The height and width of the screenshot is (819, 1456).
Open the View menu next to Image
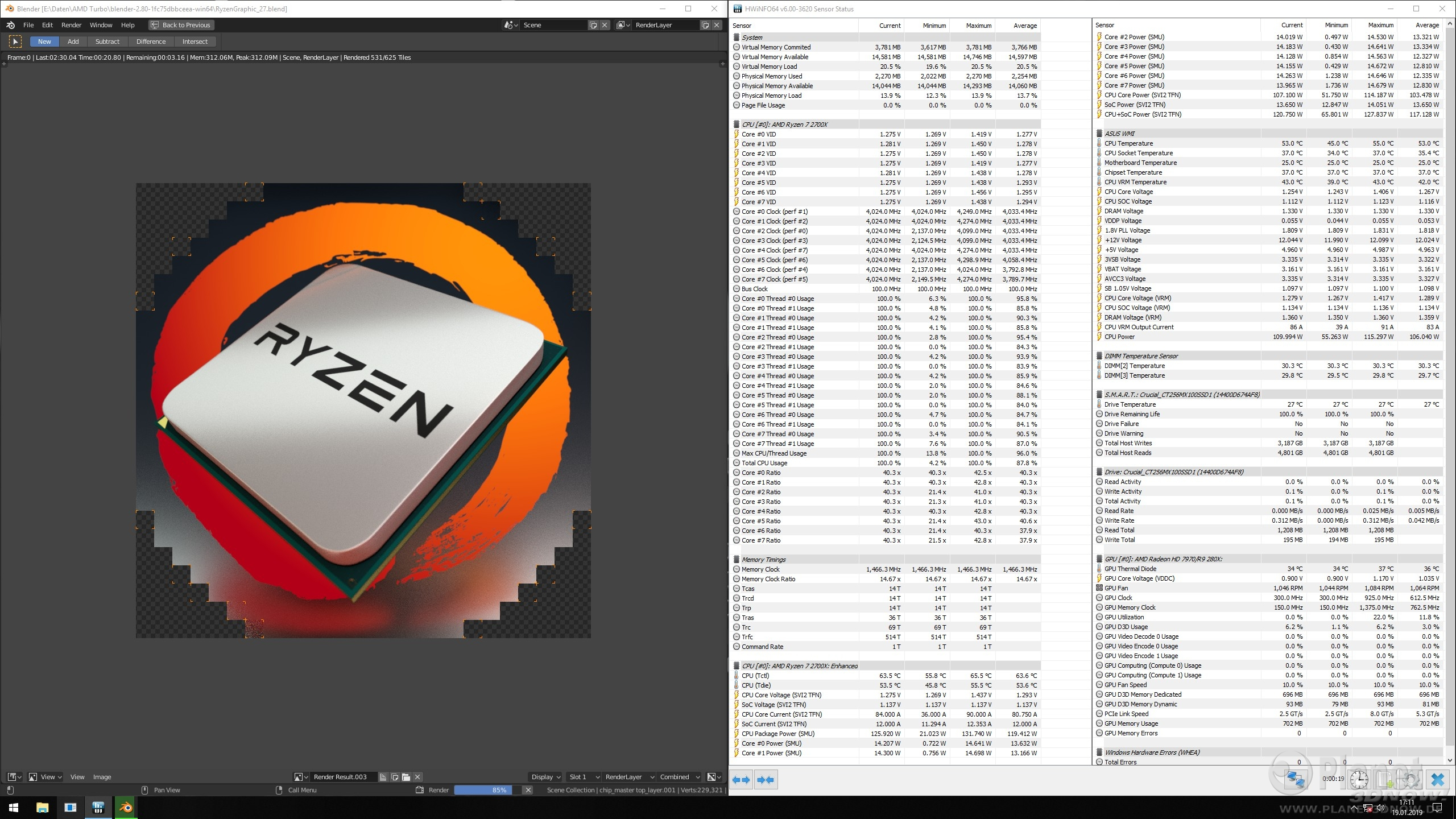pos(77,777)
